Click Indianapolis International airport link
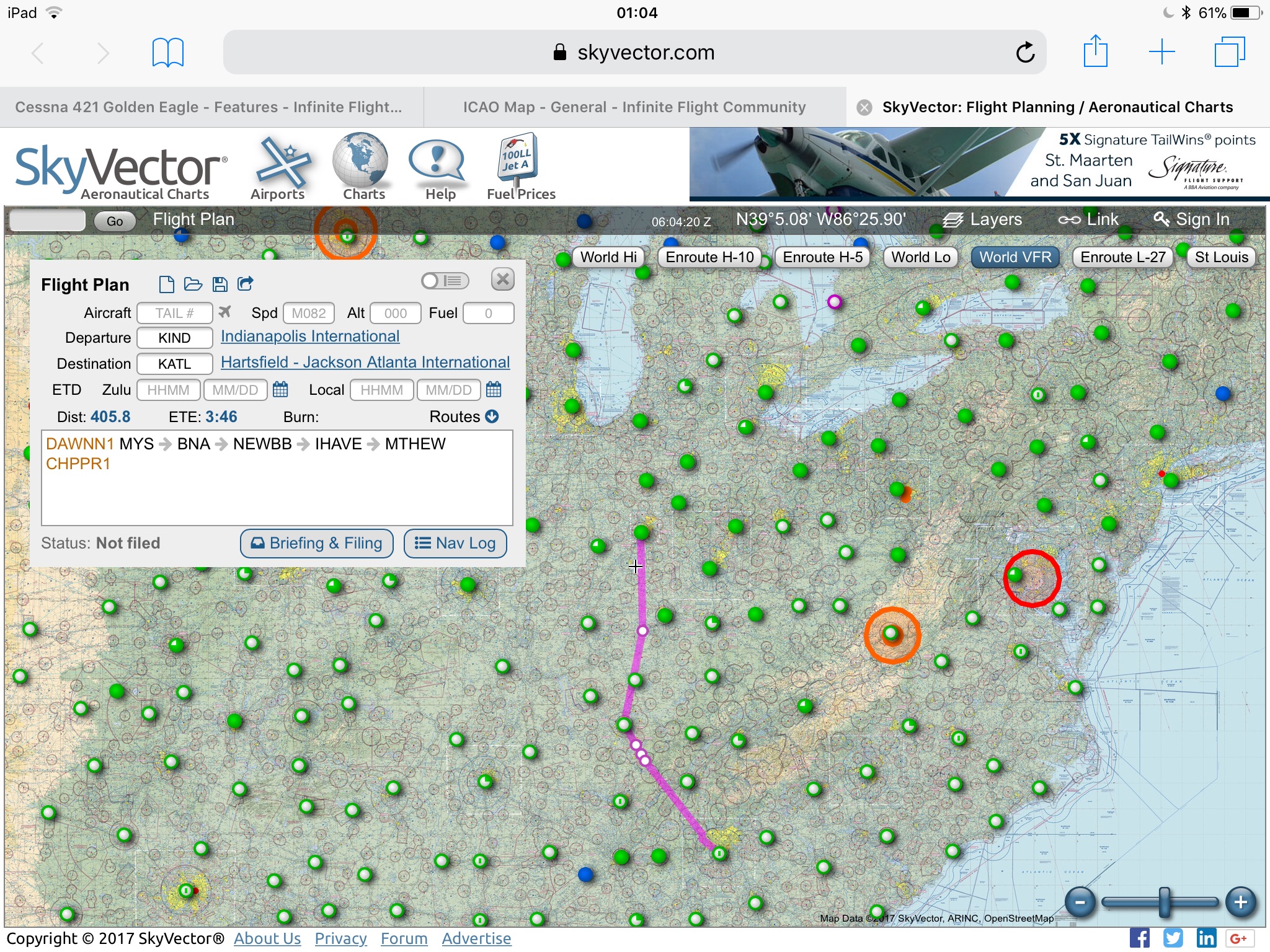 coord(309,336)
